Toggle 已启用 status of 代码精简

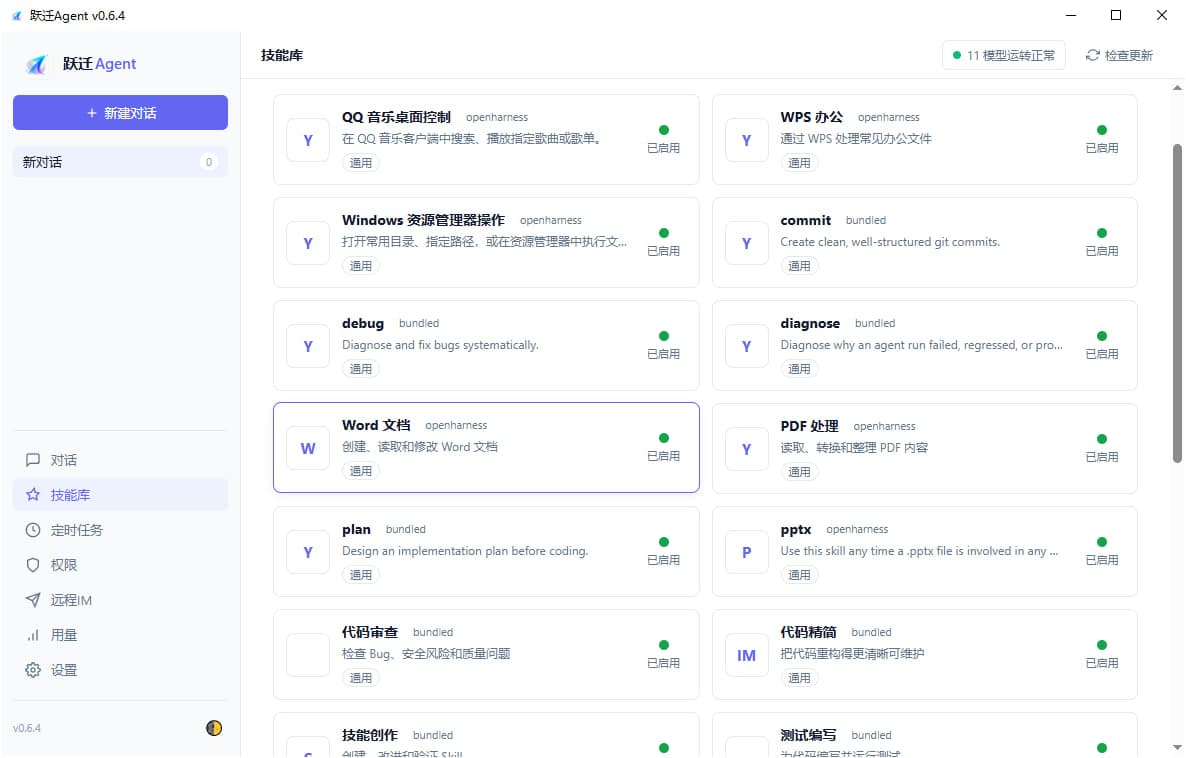click(x=1101, y=654)
